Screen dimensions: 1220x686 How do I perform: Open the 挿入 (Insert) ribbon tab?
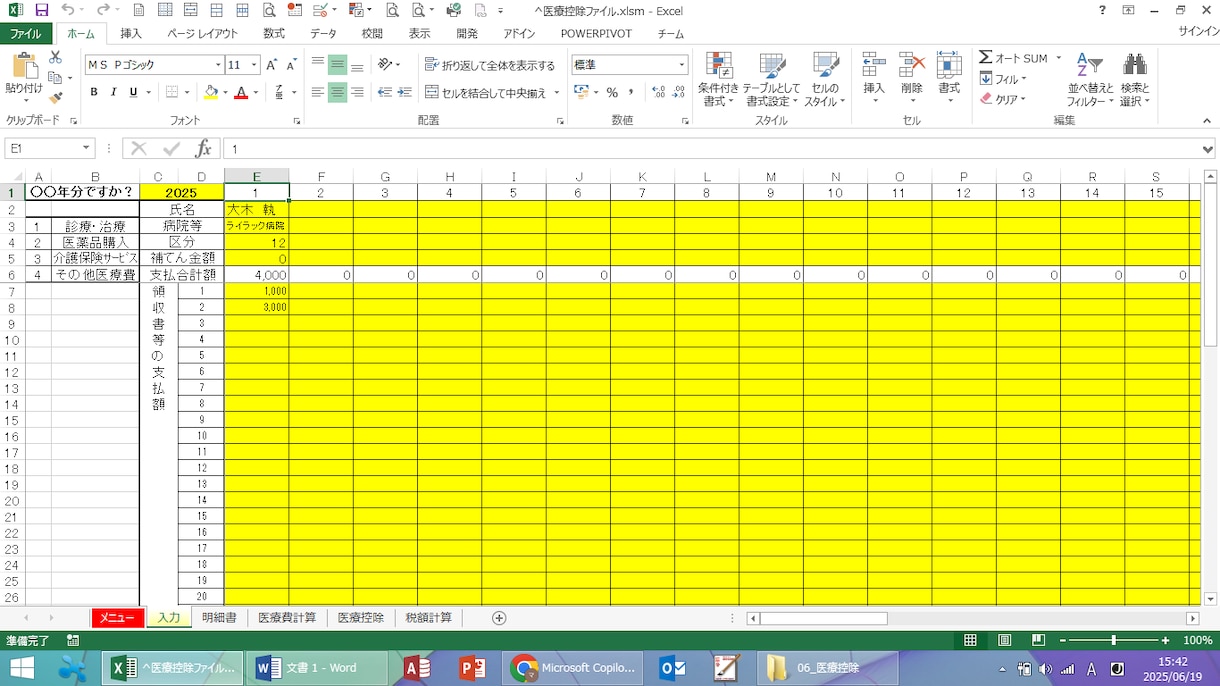pos(131,33)
